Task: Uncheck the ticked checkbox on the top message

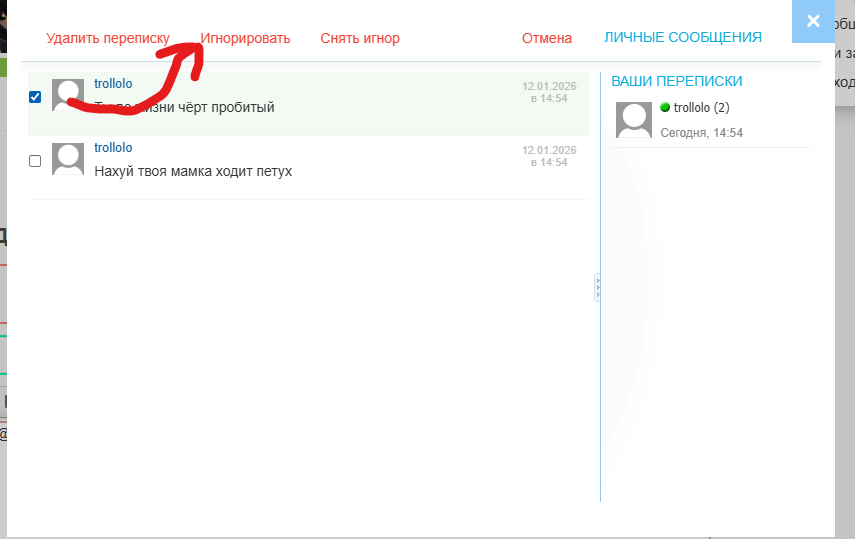Action: [x=35, y=97]
